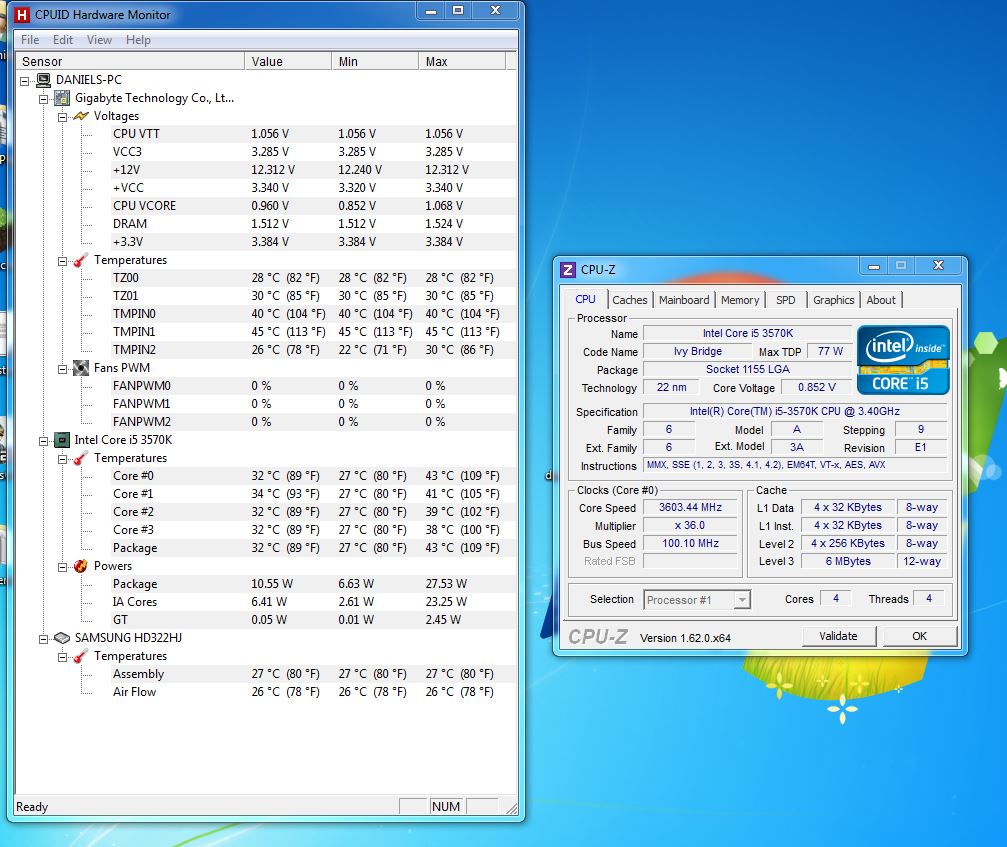Collapse the SAMSUNG HD322HJ node
Image resolution: width=1007 pixels, height=847 pixels.
[x=43, y=639]
